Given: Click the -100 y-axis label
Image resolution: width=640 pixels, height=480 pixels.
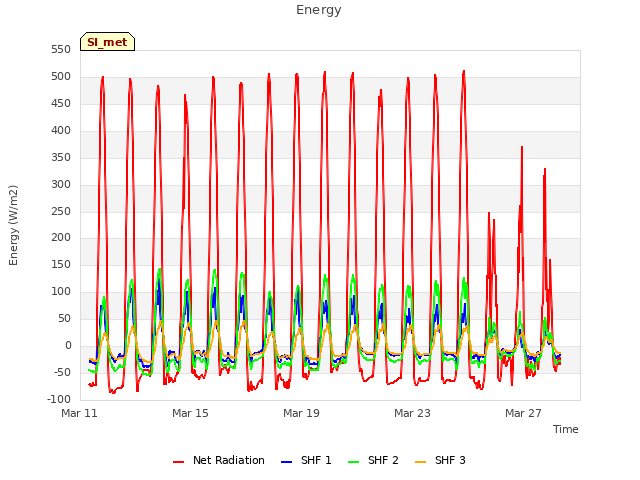Looking at the screenshot, I should [59, 399].
